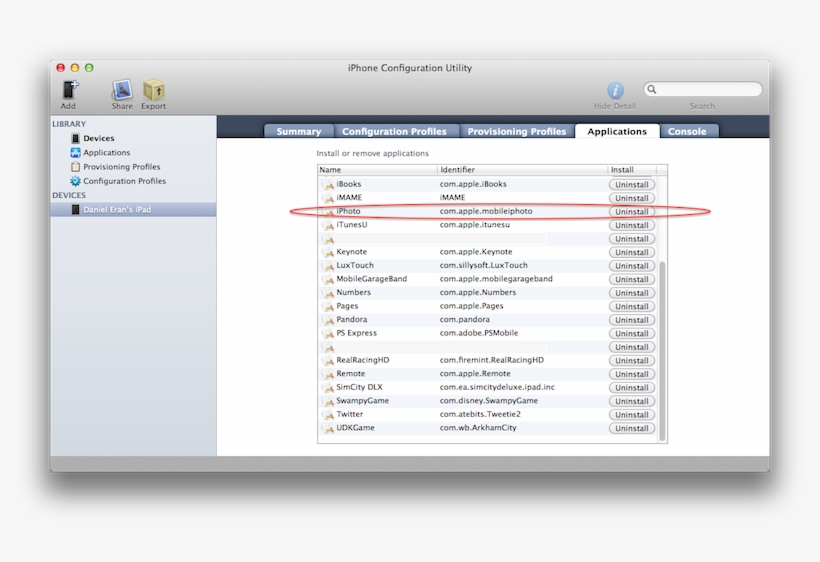The width and height of the screenshot is (820, 562).
Task: Select the com.disney.SwampyGame identifier cell
Action: pos(488,400)
